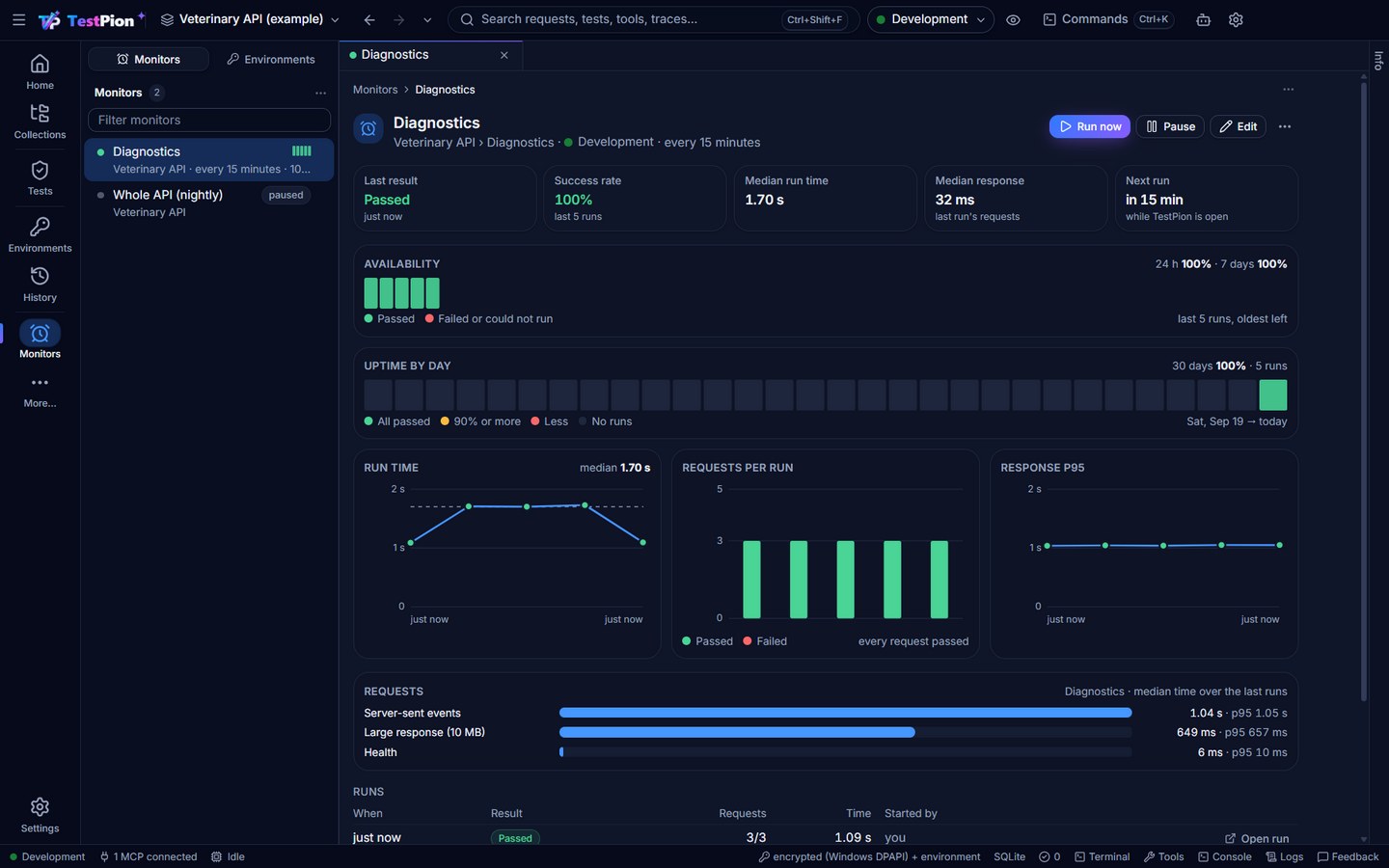Open the navigation history dropdown chevron

click(427, 19)
